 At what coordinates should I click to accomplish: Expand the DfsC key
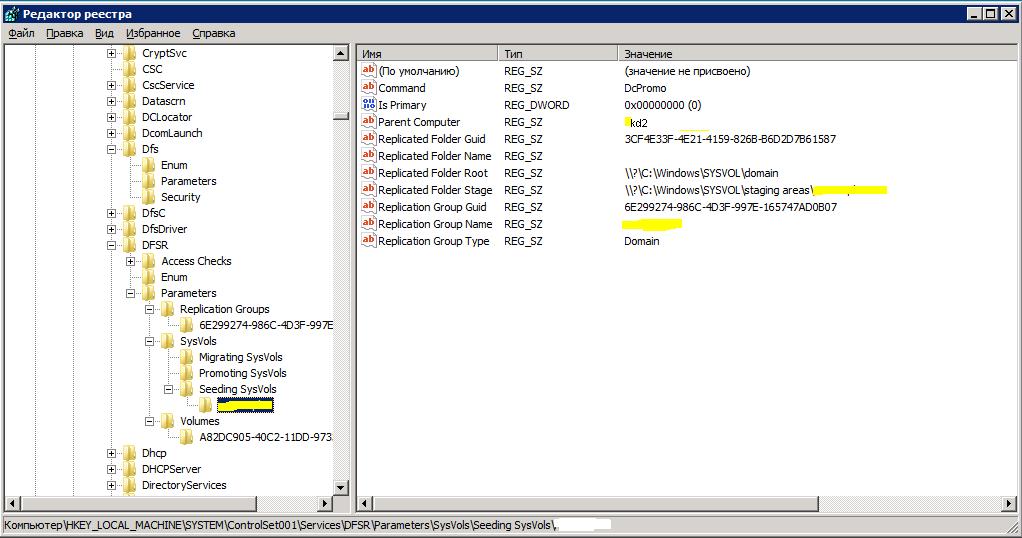coord(111,213)
